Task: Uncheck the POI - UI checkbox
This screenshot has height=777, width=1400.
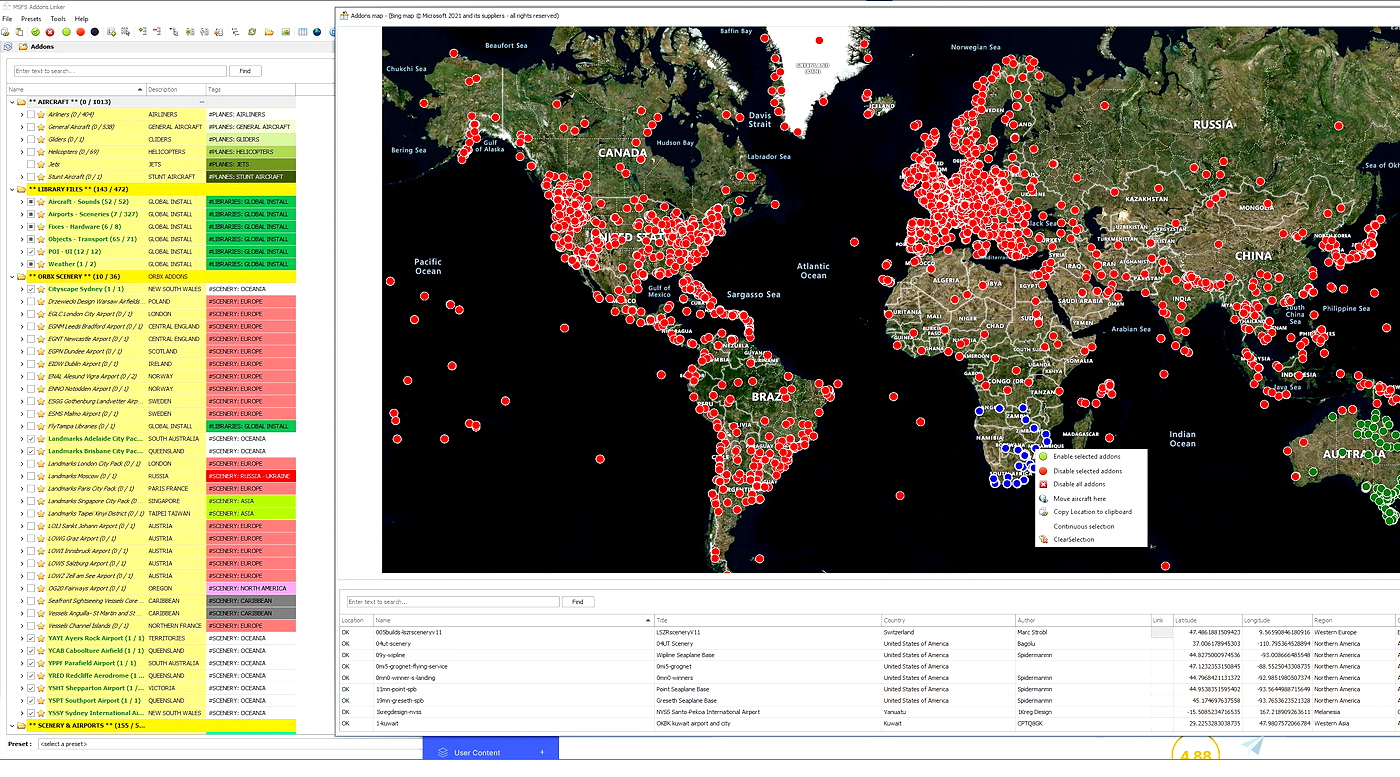Action: click(x=31, y=252)
